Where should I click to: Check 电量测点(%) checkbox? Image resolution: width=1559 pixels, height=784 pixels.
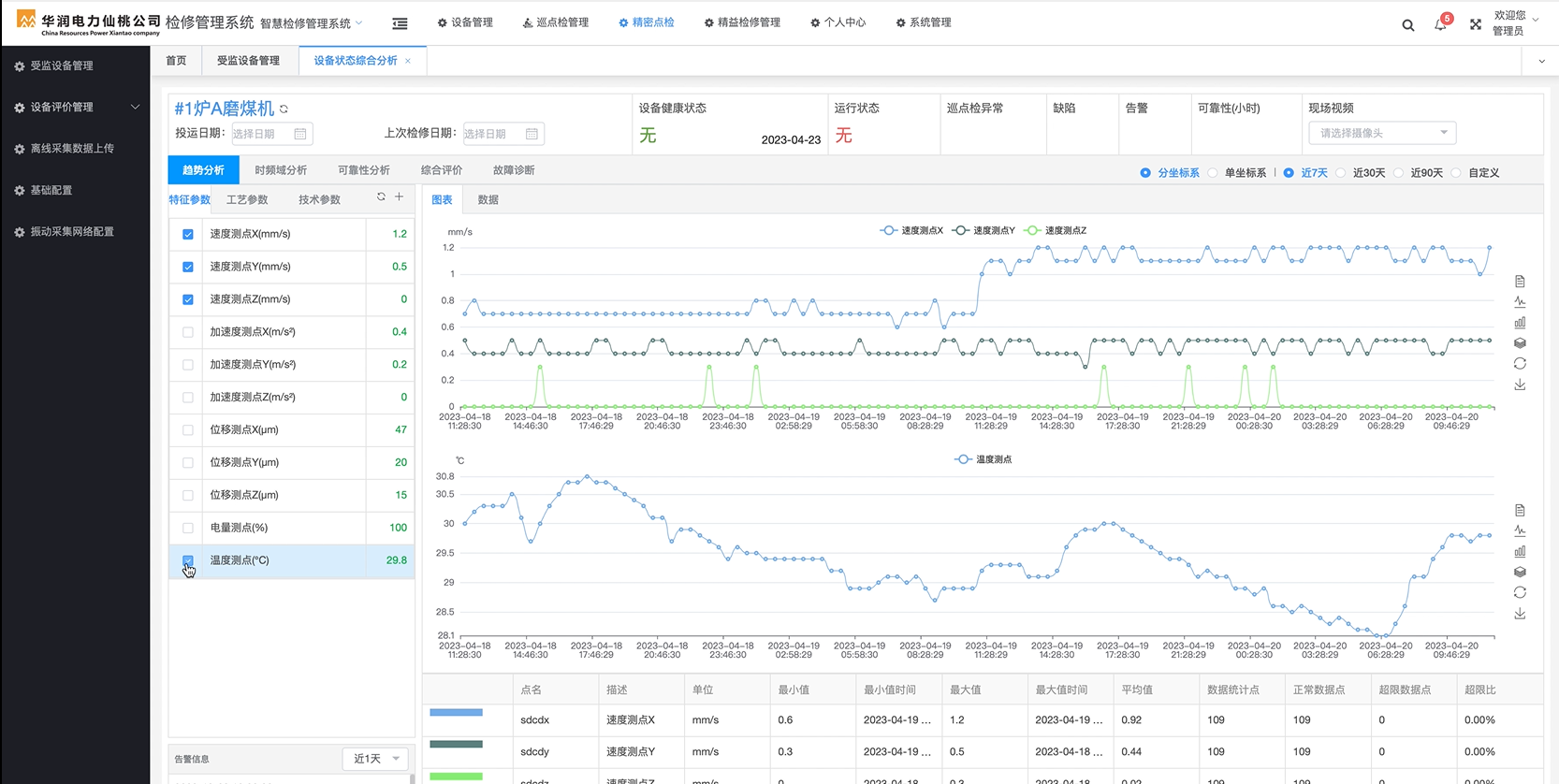coord(188,529)
